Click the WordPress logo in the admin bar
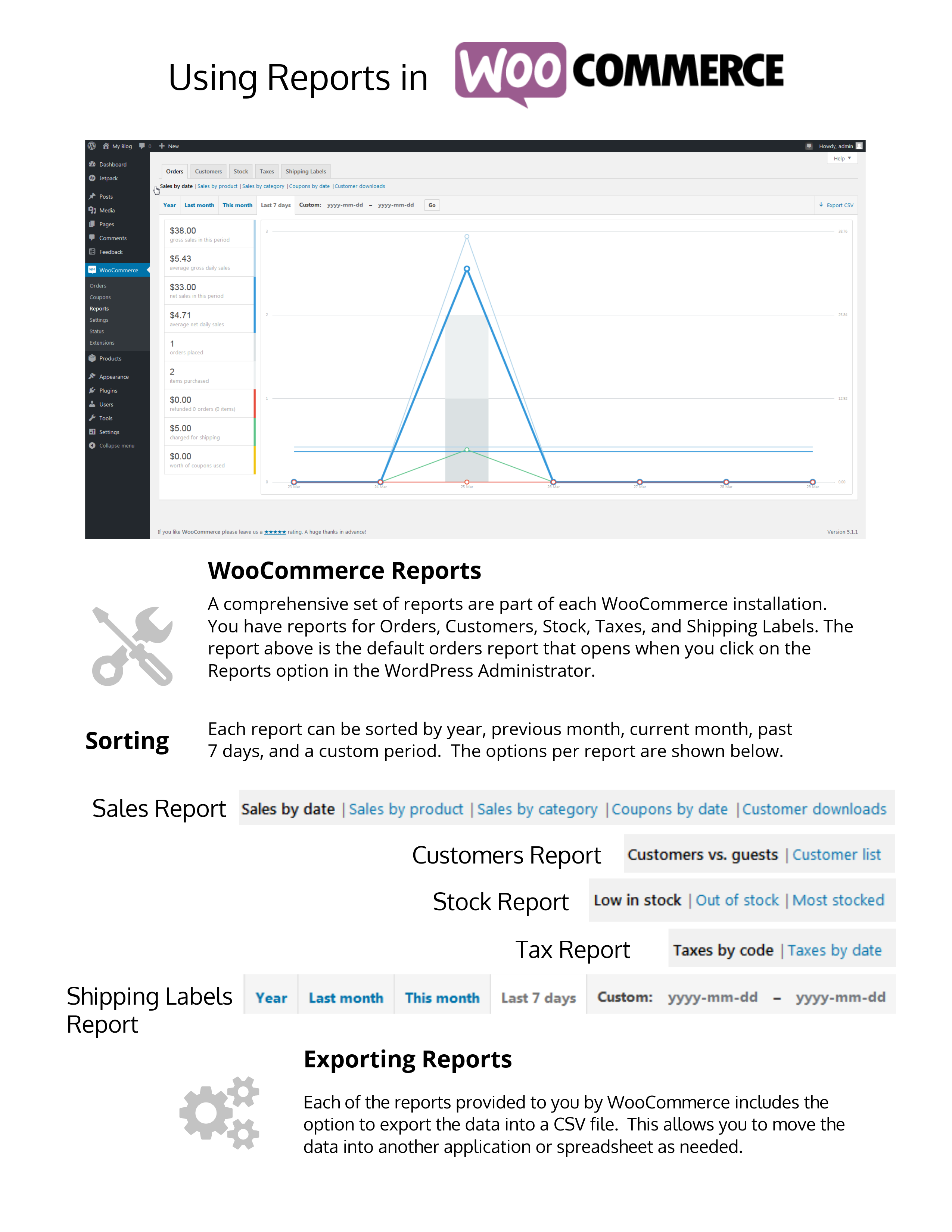This screenshot has width=952, height=1232. coord(92,146)
